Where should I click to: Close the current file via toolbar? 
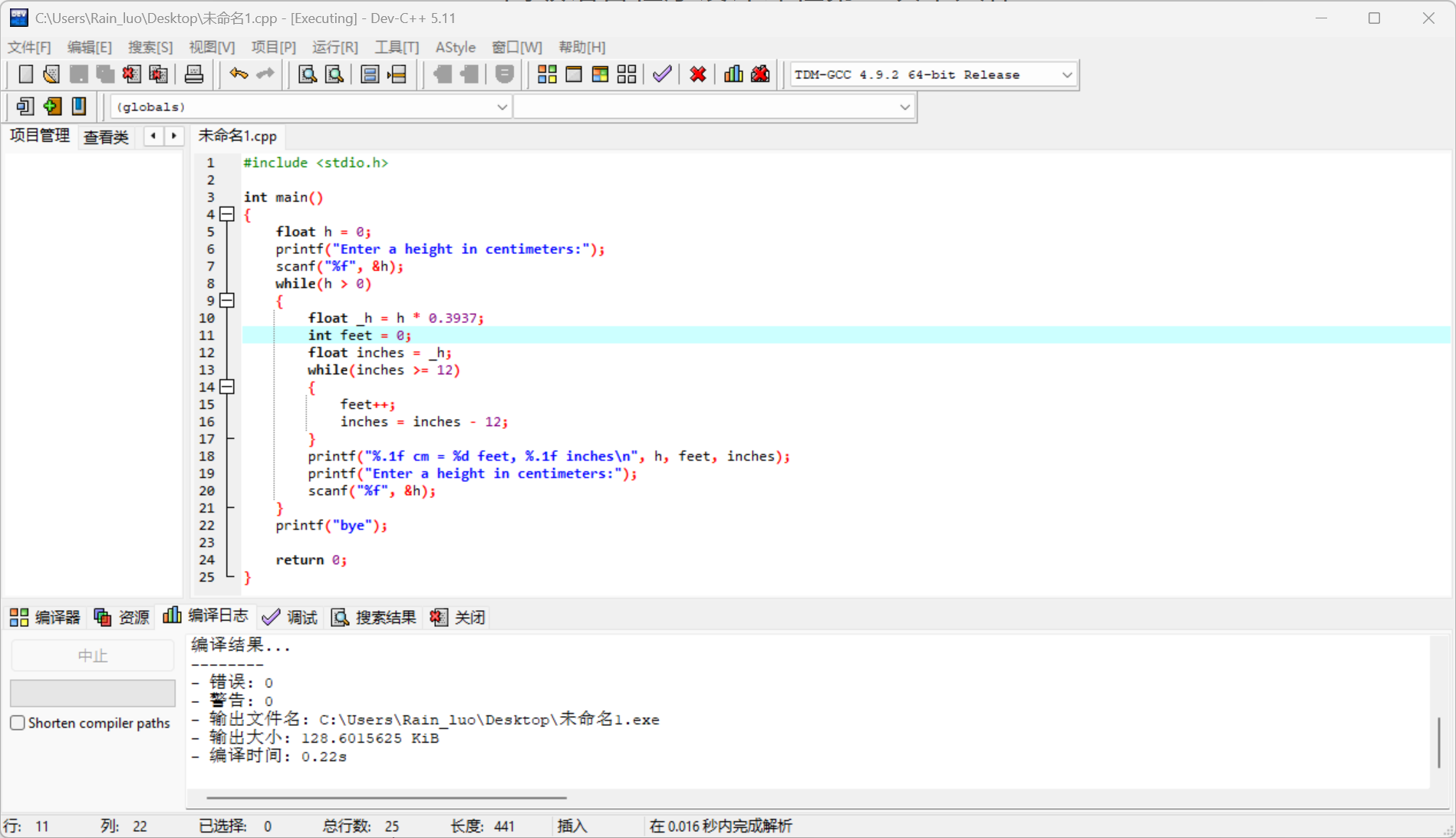click(131, 74)
